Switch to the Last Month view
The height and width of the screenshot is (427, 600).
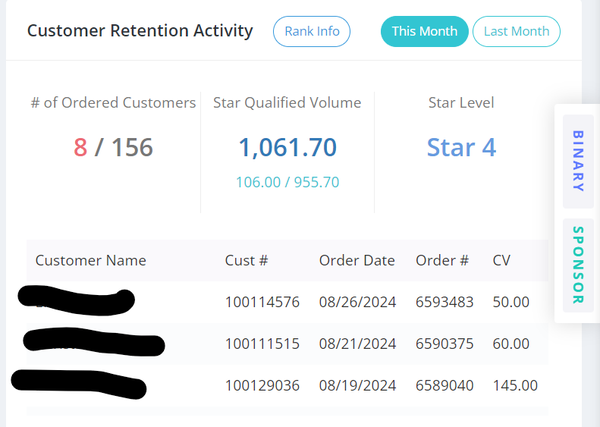point(516,31)
